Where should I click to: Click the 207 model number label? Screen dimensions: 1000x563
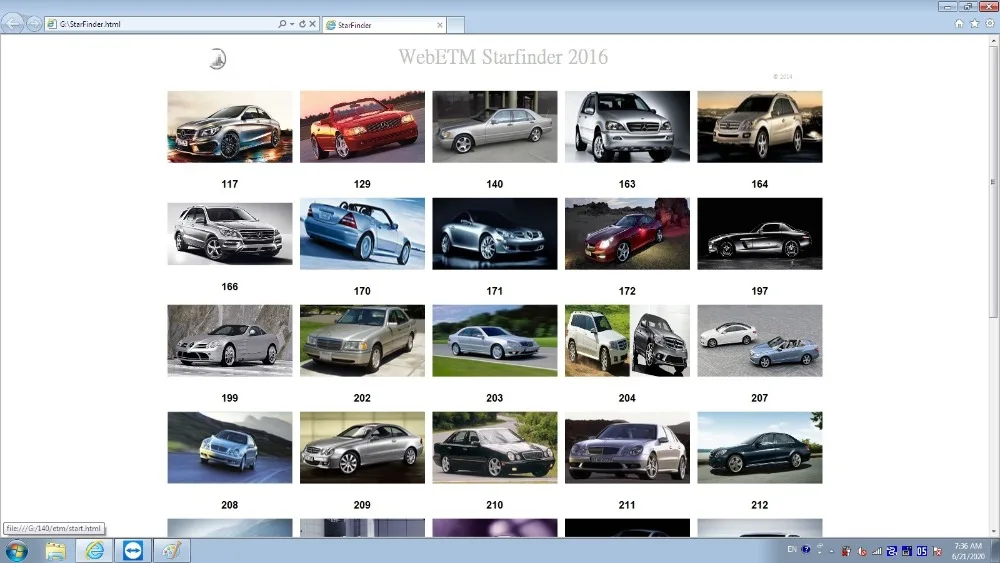tap(760, 398)
